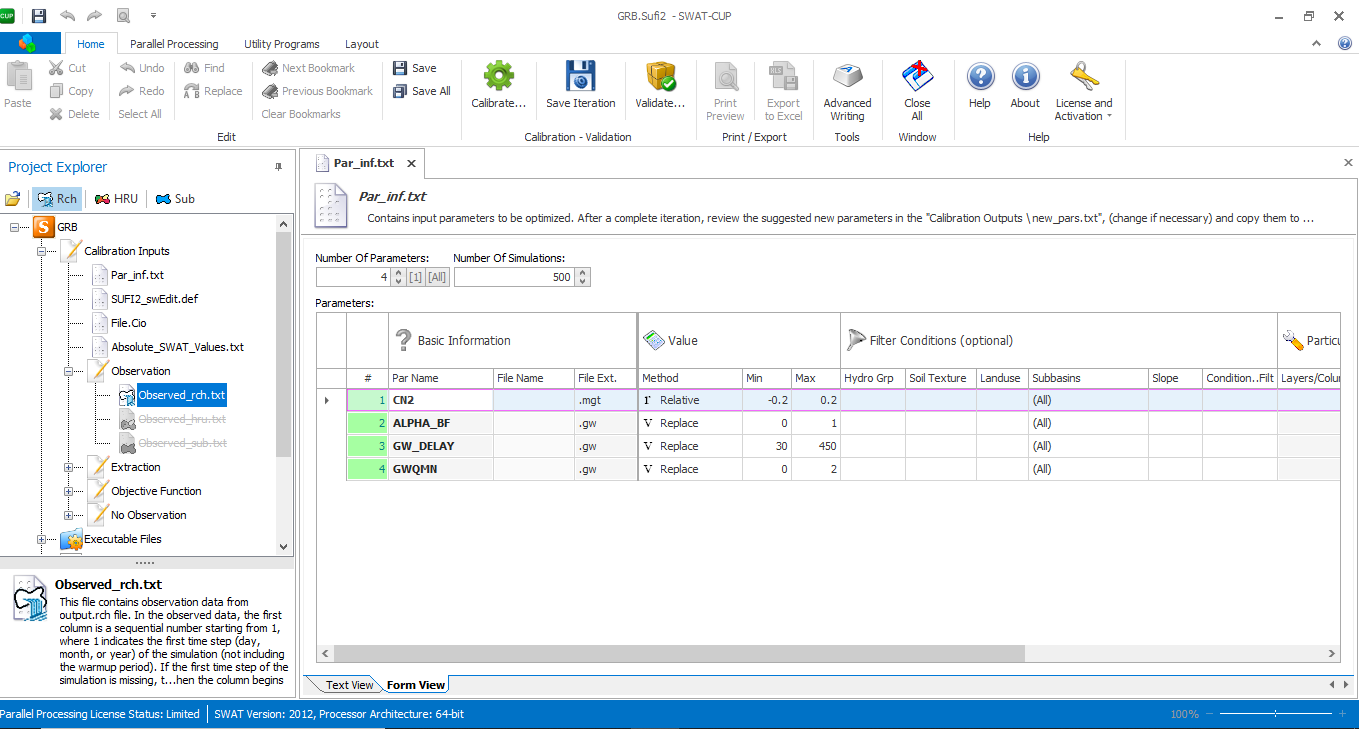The height and width of the screenshot is (729, 1359).
Task: Click the zoom in plus button
Action: coord(1341,714)
